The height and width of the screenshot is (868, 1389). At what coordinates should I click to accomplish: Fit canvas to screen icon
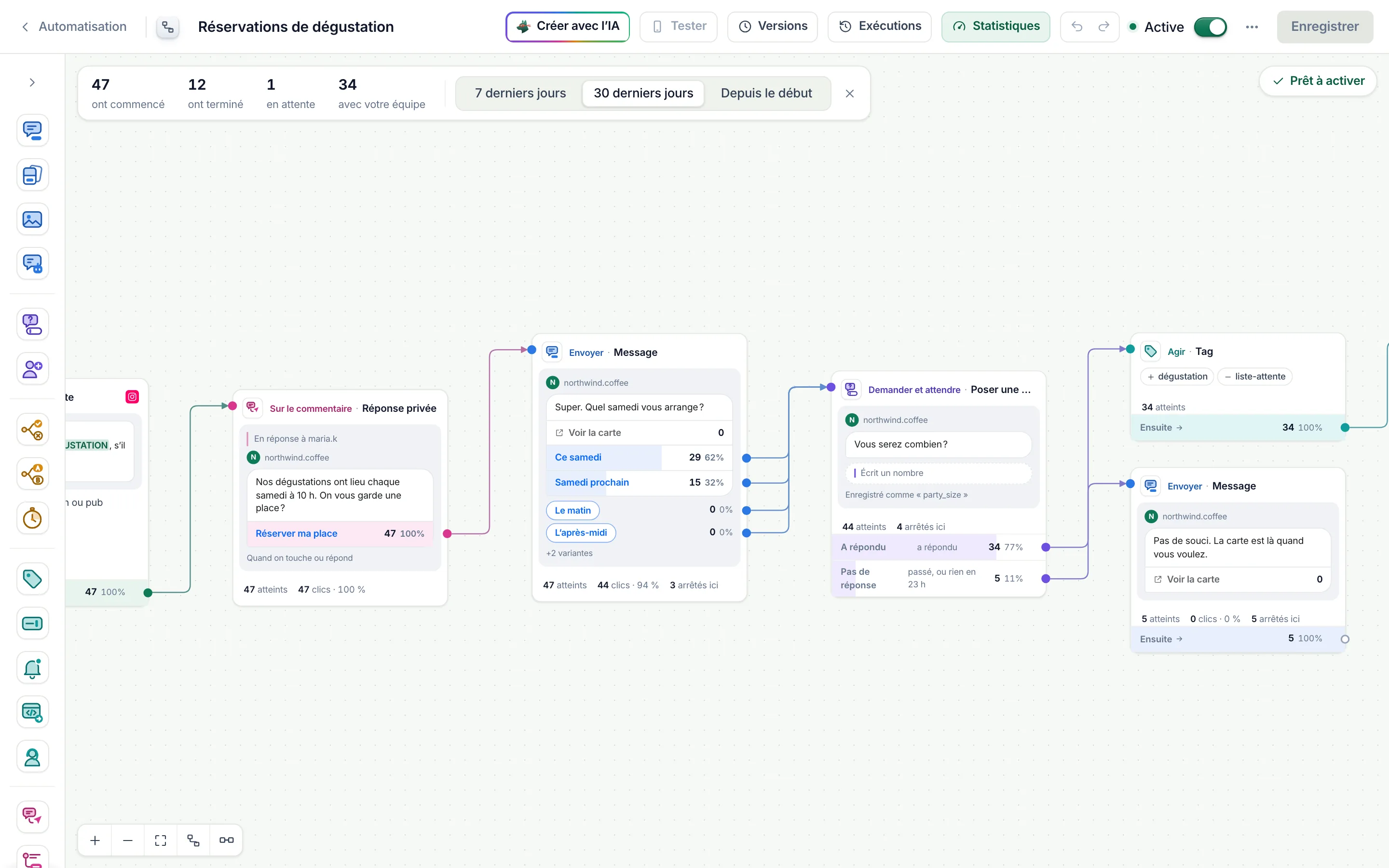[161, 840]
